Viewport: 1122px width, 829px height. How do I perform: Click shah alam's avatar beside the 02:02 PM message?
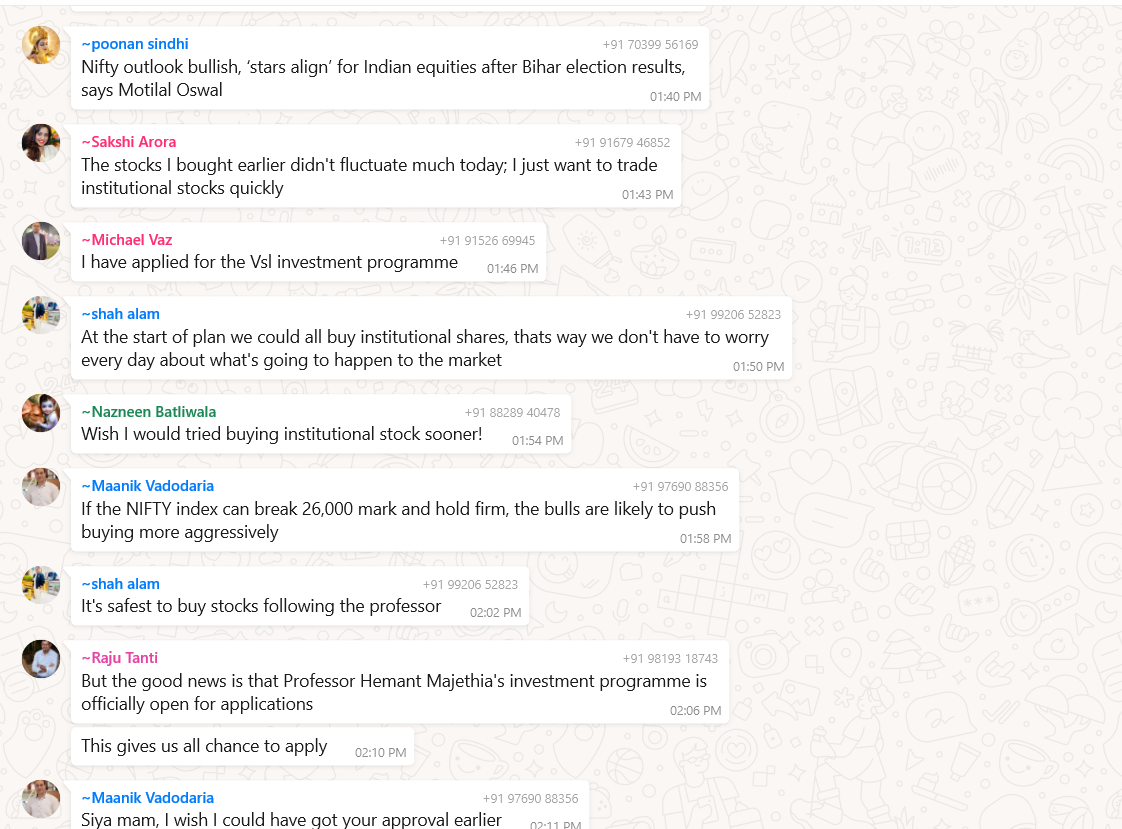(x=41, y=585)
